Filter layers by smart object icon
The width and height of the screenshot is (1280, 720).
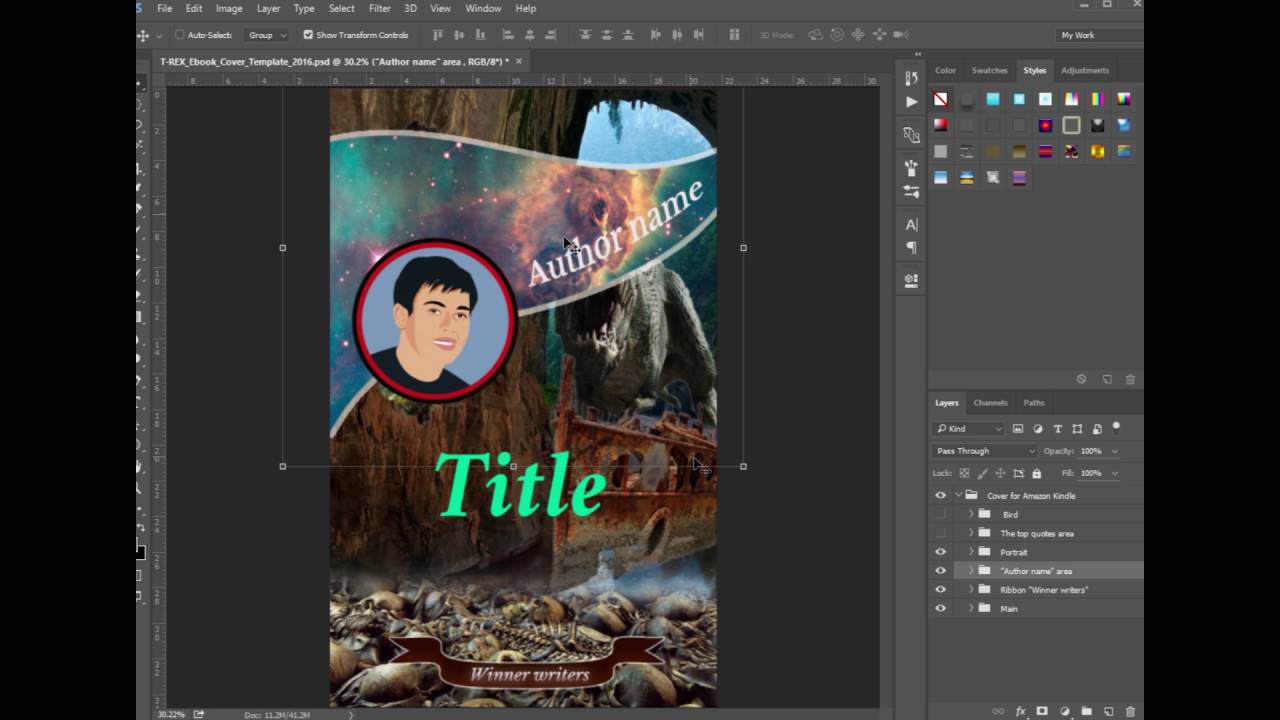pyautogui.click(x=1097, y=429)
